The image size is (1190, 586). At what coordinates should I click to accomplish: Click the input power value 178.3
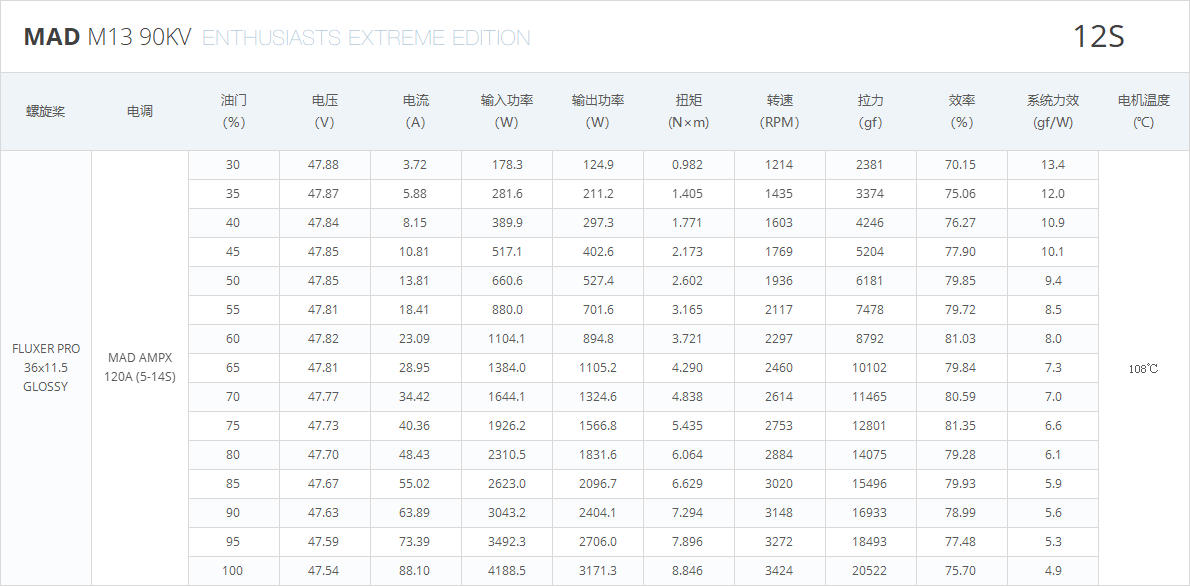507,165
